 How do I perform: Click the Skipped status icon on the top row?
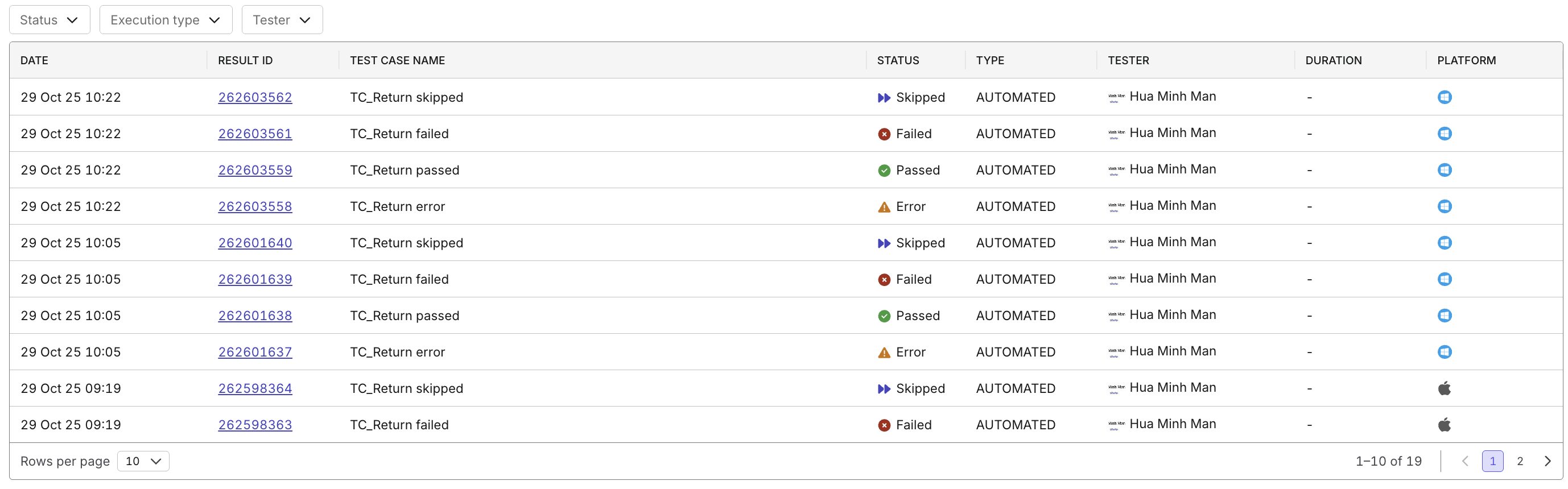coord(884,97)
